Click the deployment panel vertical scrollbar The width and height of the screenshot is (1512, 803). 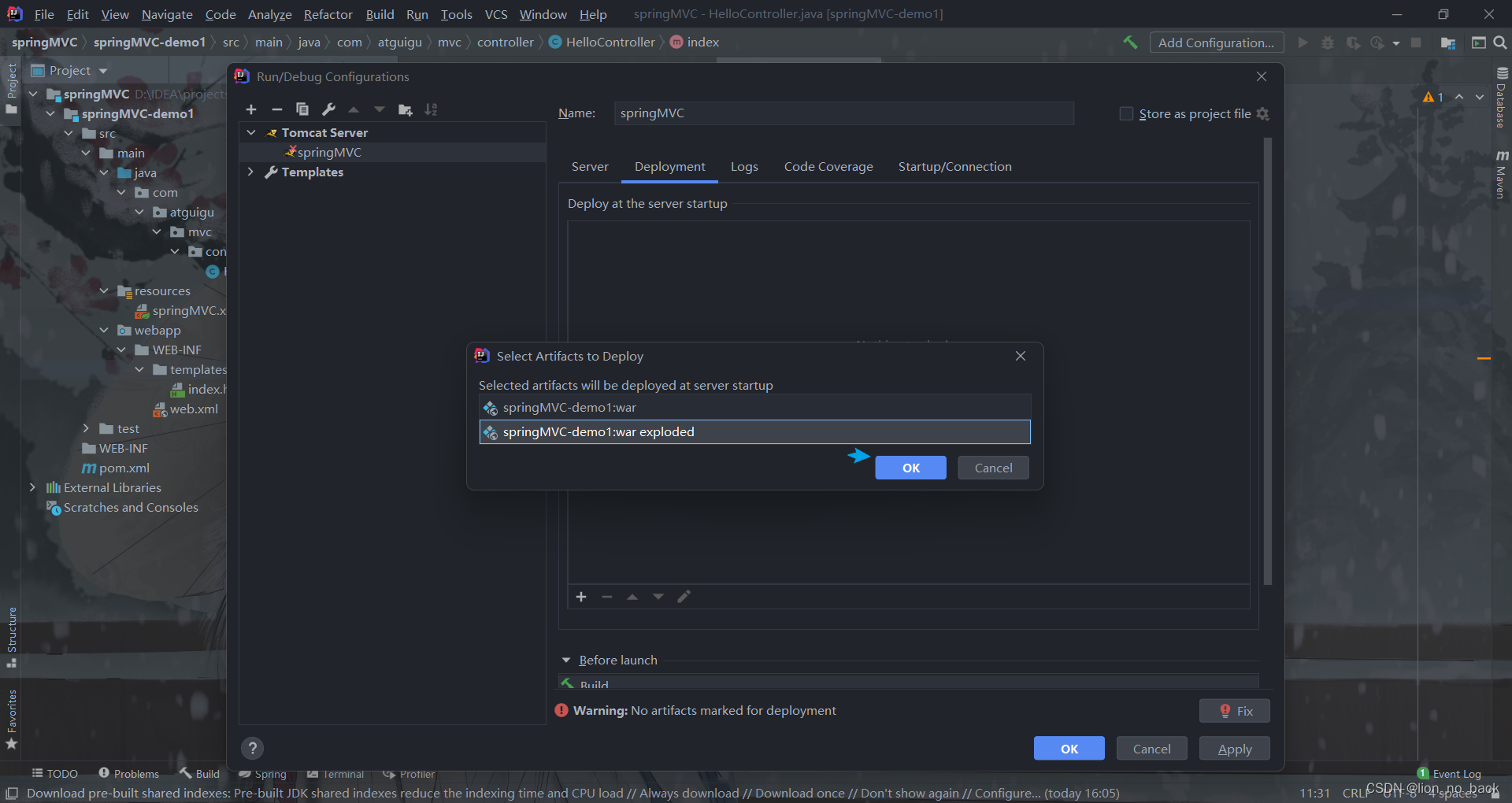pyautogui.click(x=1267, y=361)
